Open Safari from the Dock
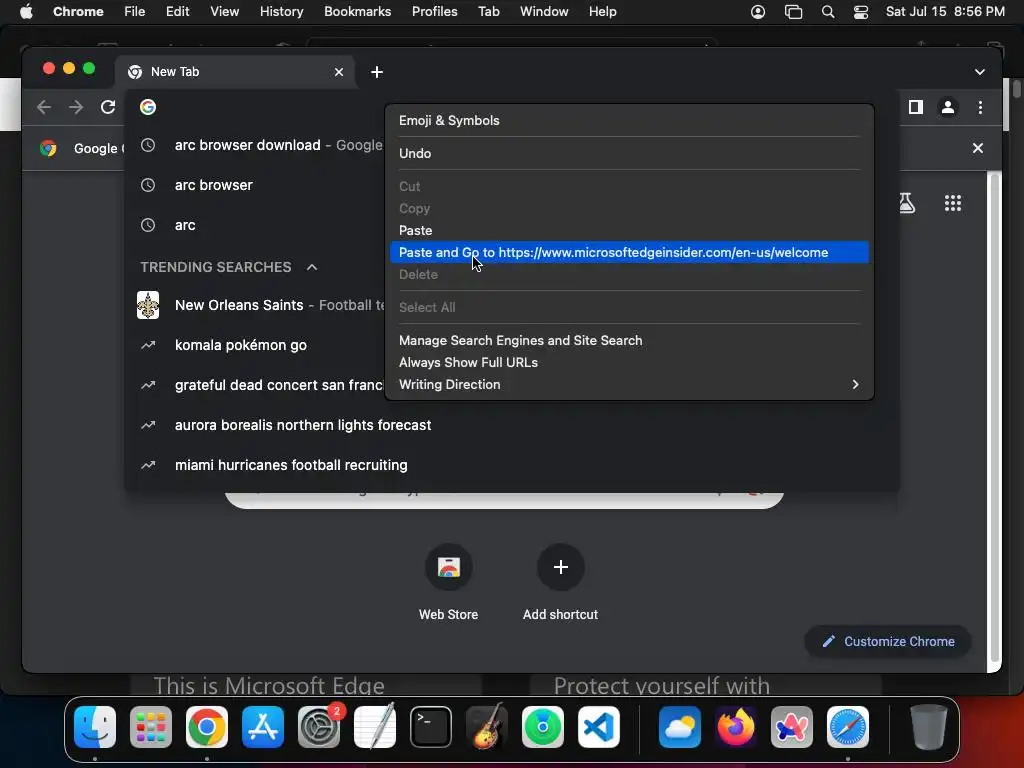 848,727
